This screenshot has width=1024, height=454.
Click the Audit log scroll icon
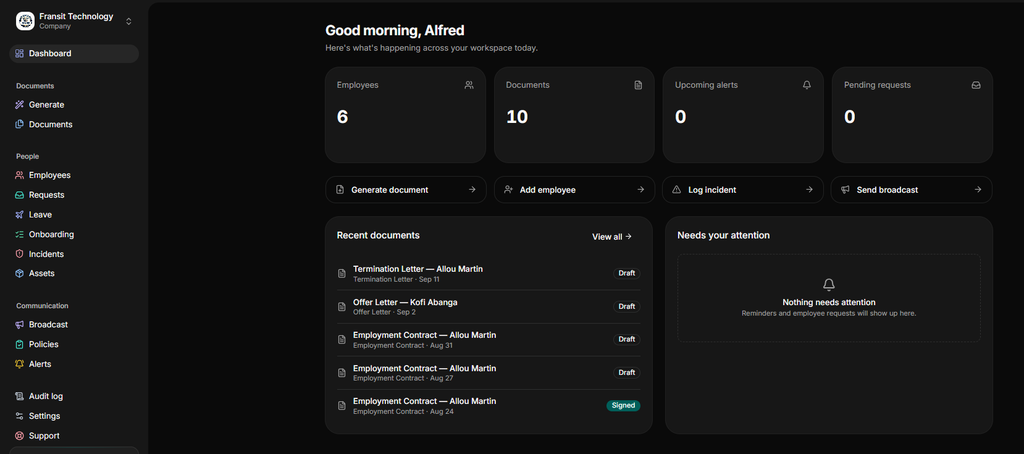(x=20, y=396)
